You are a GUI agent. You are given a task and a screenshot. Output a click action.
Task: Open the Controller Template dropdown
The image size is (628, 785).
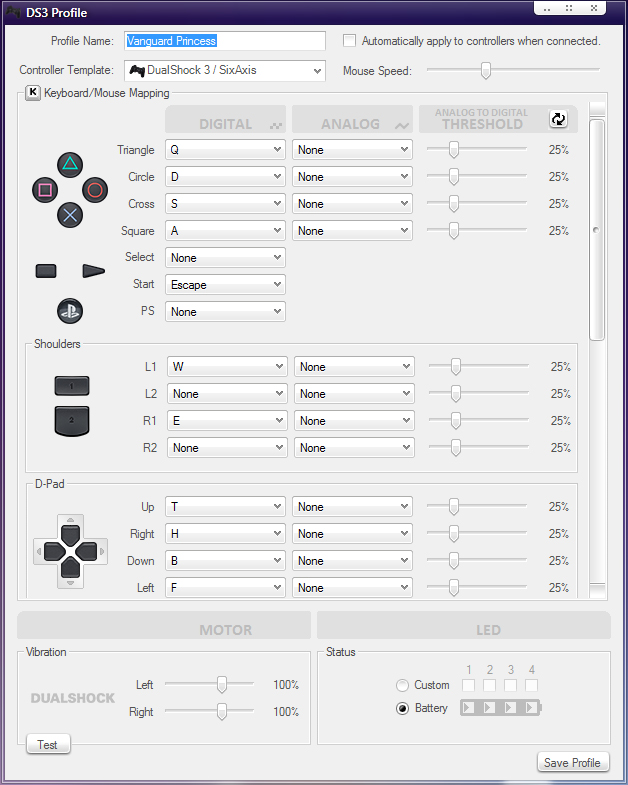pyautogui.click(x=225, y=71)
